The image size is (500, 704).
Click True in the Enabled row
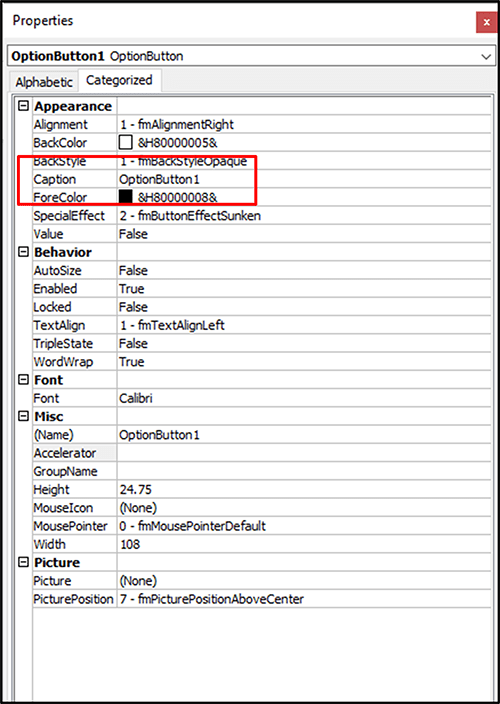(132, 289)
